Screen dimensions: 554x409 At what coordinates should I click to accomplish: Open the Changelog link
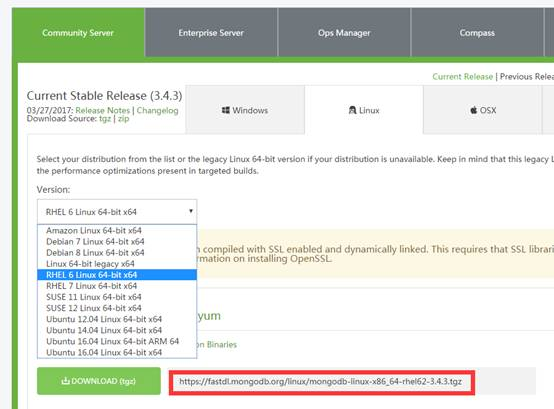click(158, 110)
